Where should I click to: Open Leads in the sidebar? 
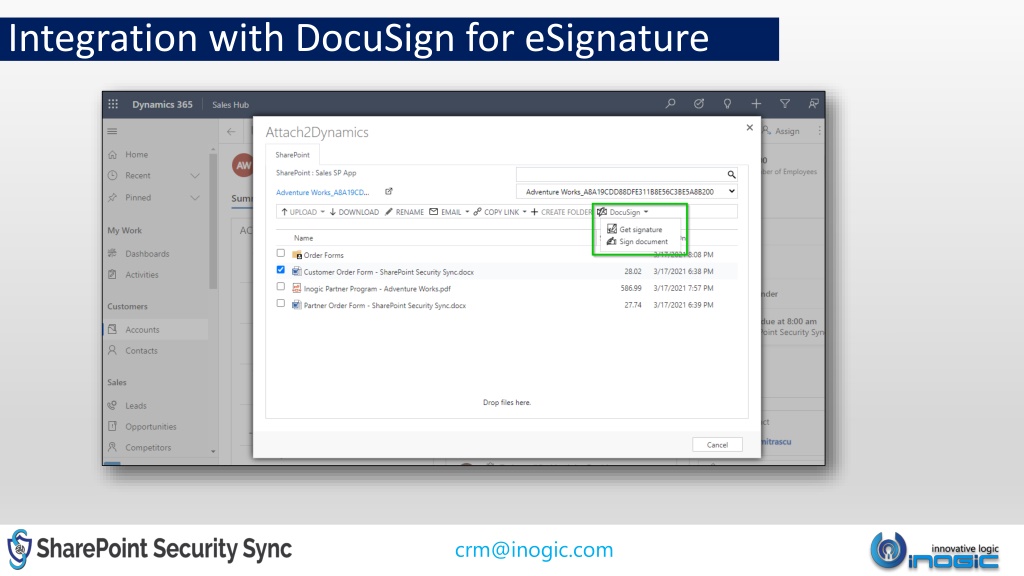pos(136,406)
